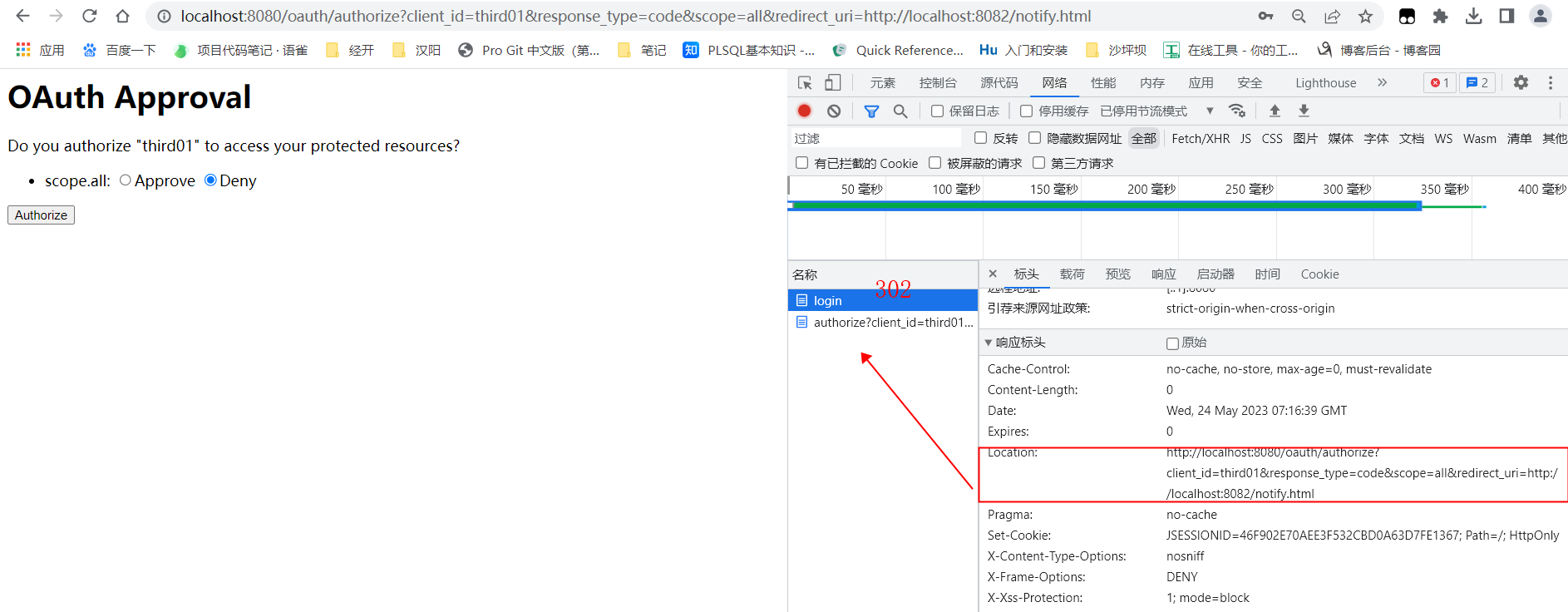Viewport: 1568px width, 612px height.
Task: Open network search magnifier icon
Action: click(900, 111)
